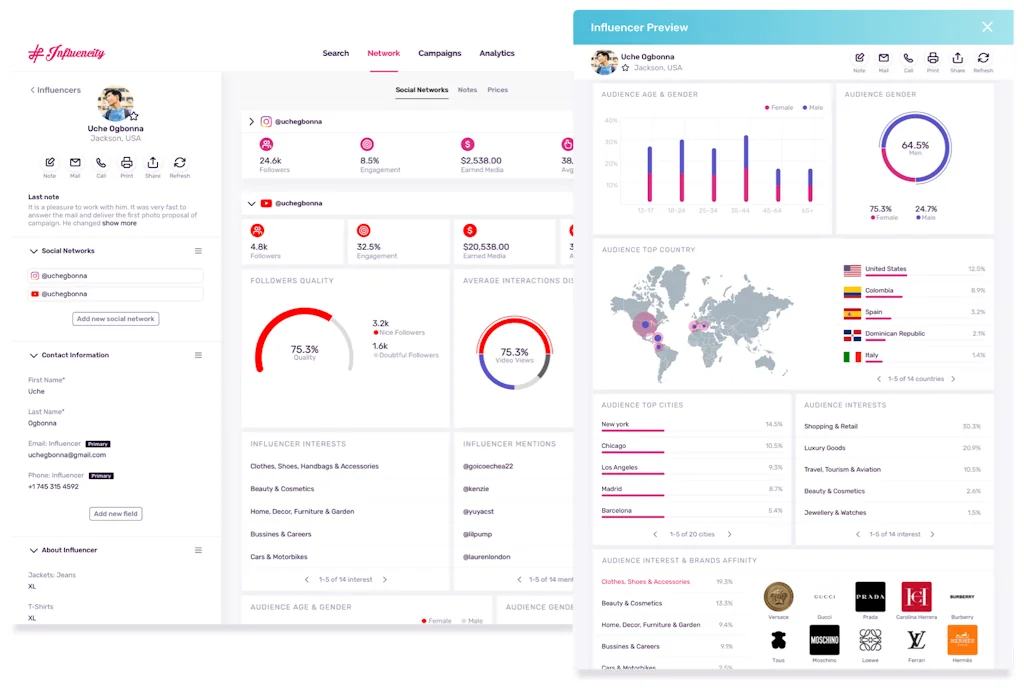Toggle the Female legend in Audience Age chart
Image resolution: width=1024 pixels, height=690 pixels.
point(779,108)
